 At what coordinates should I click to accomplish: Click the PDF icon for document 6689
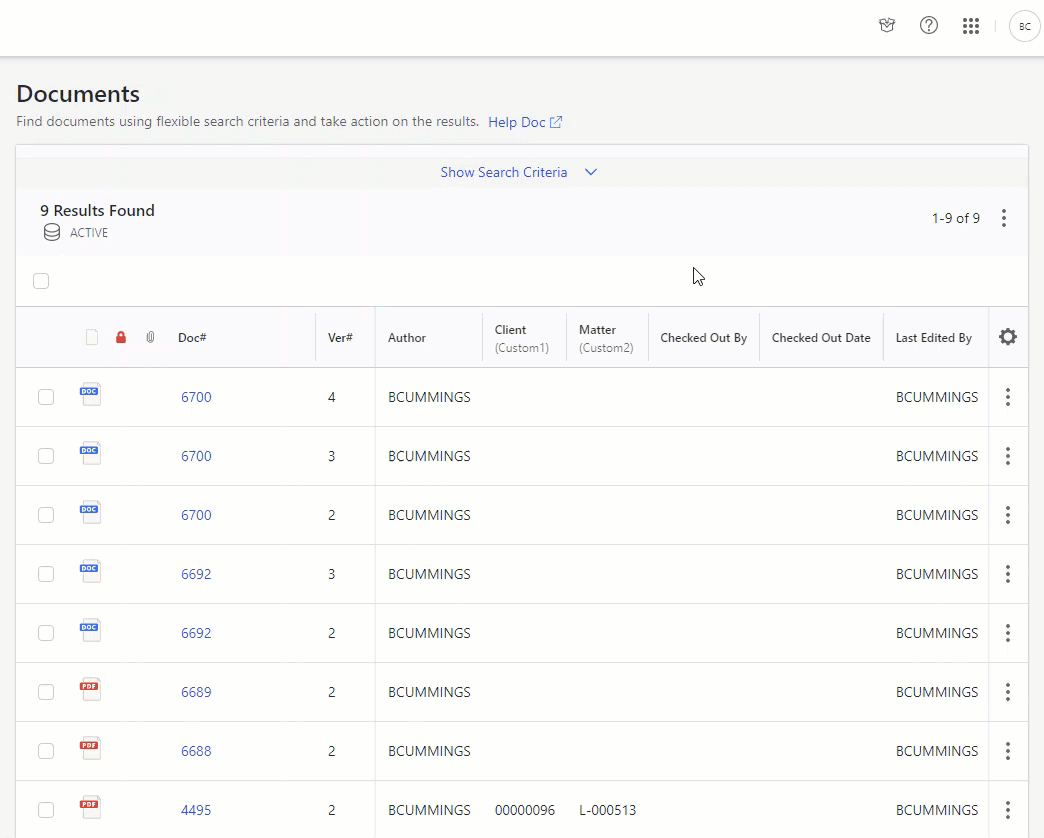click(x=90, y=690)
